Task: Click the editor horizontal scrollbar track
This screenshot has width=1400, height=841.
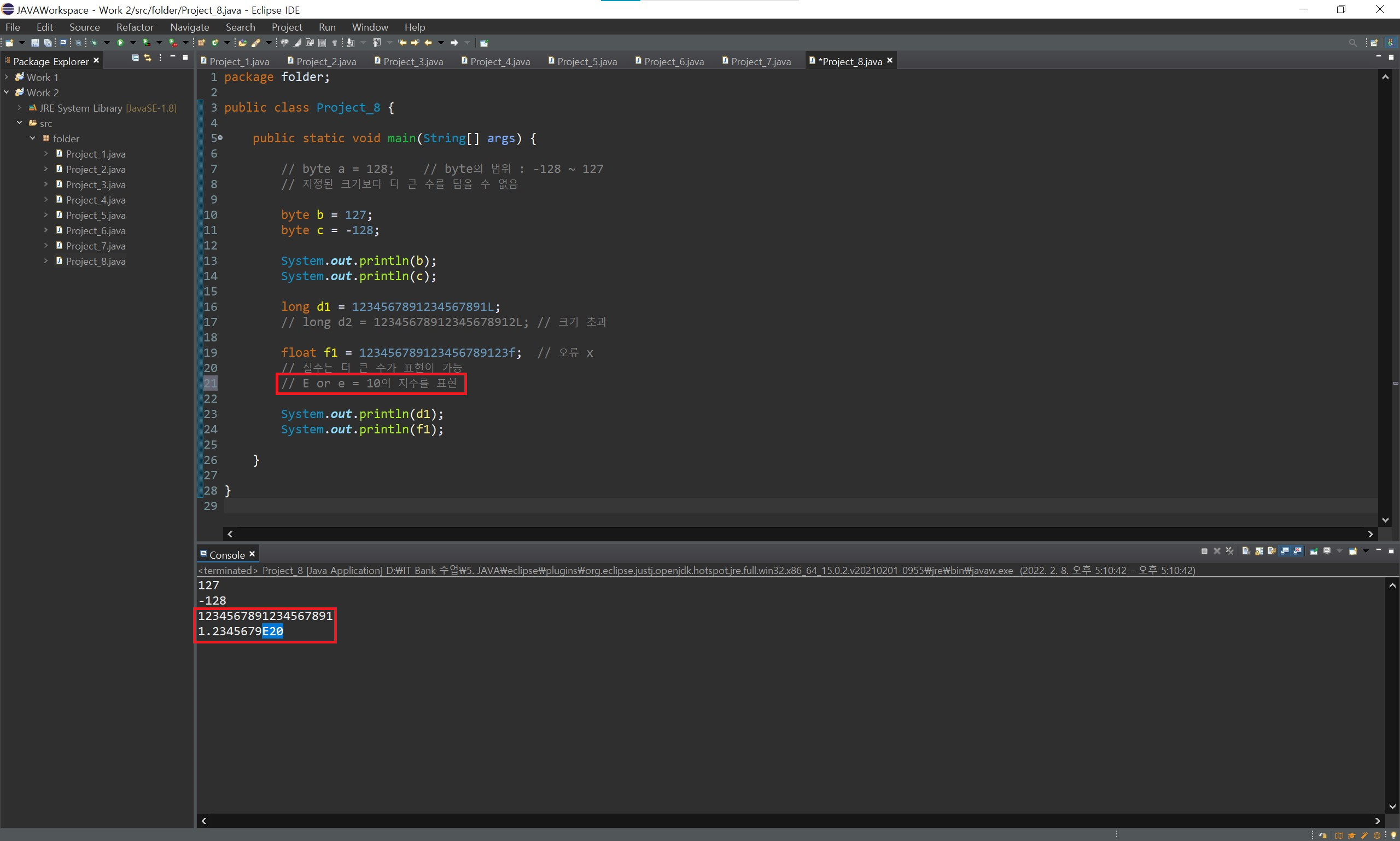Action: click(793, 534)
